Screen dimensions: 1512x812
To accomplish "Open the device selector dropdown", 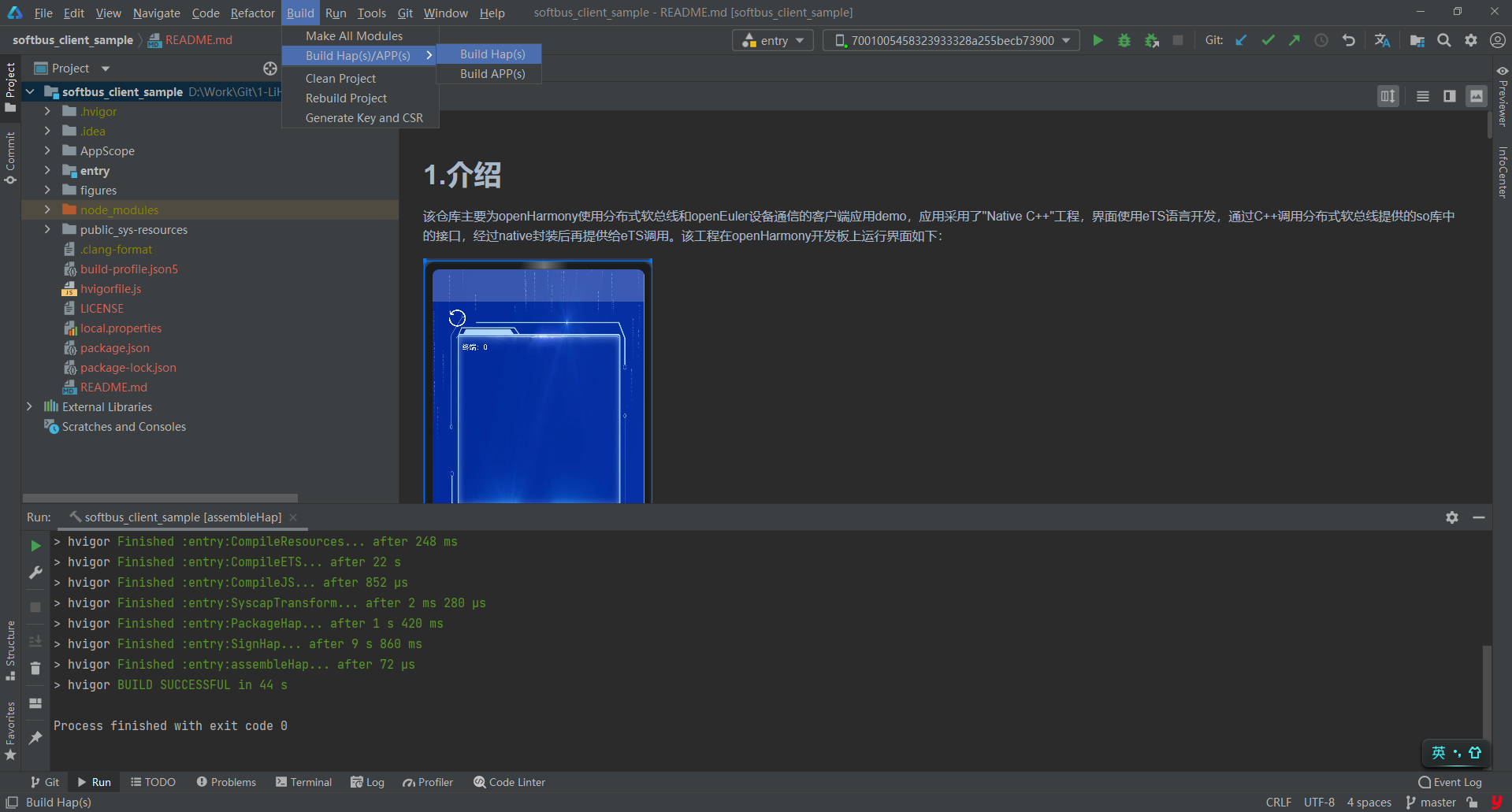I will (x=951, y=40).
